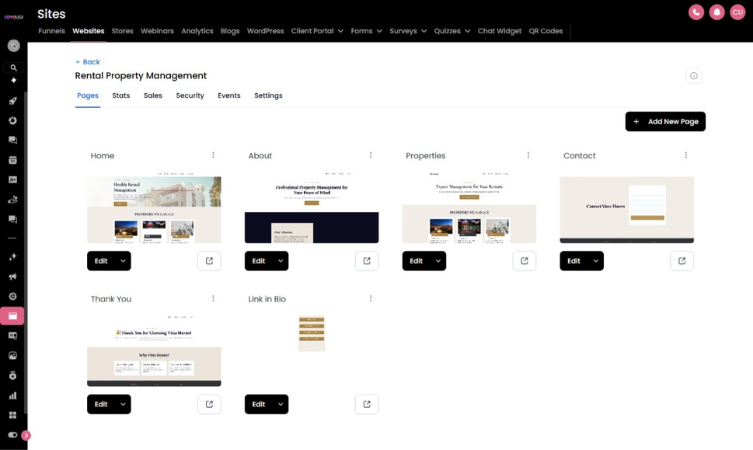Image resolution: width=753 pixels, height=450 pixels.
Task: Open Contact page external preview icon
Action: click(x=682, y=261)
